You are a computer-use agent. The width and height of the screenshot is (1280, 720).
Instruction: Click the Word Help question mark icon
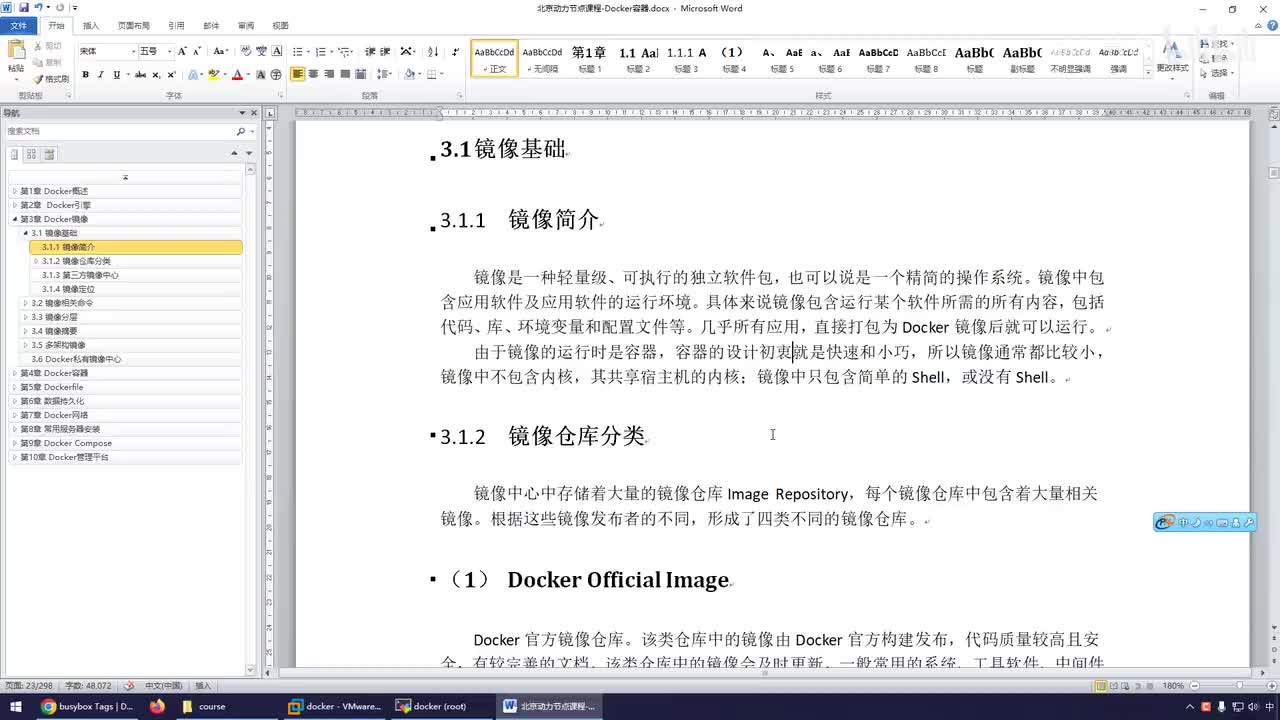pos(1271,26)
